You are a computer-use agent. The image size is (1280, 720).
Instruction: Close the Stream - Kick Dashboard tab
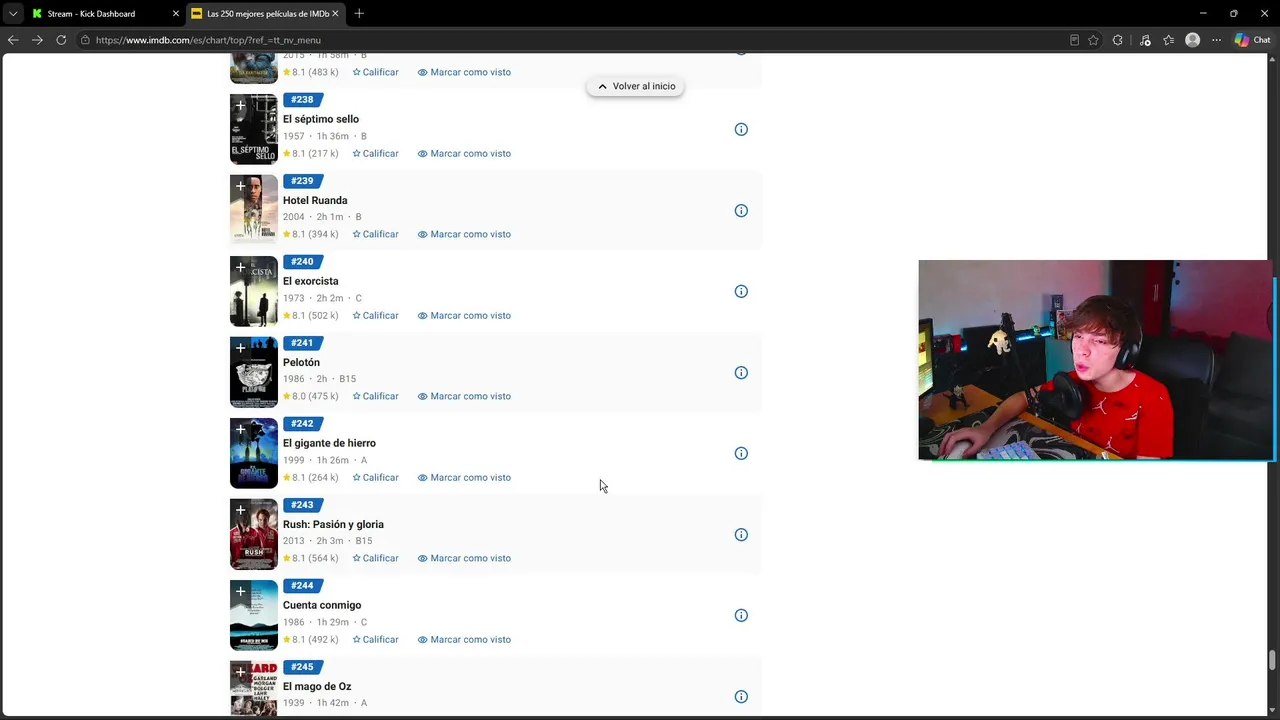[x=176, y=14]
